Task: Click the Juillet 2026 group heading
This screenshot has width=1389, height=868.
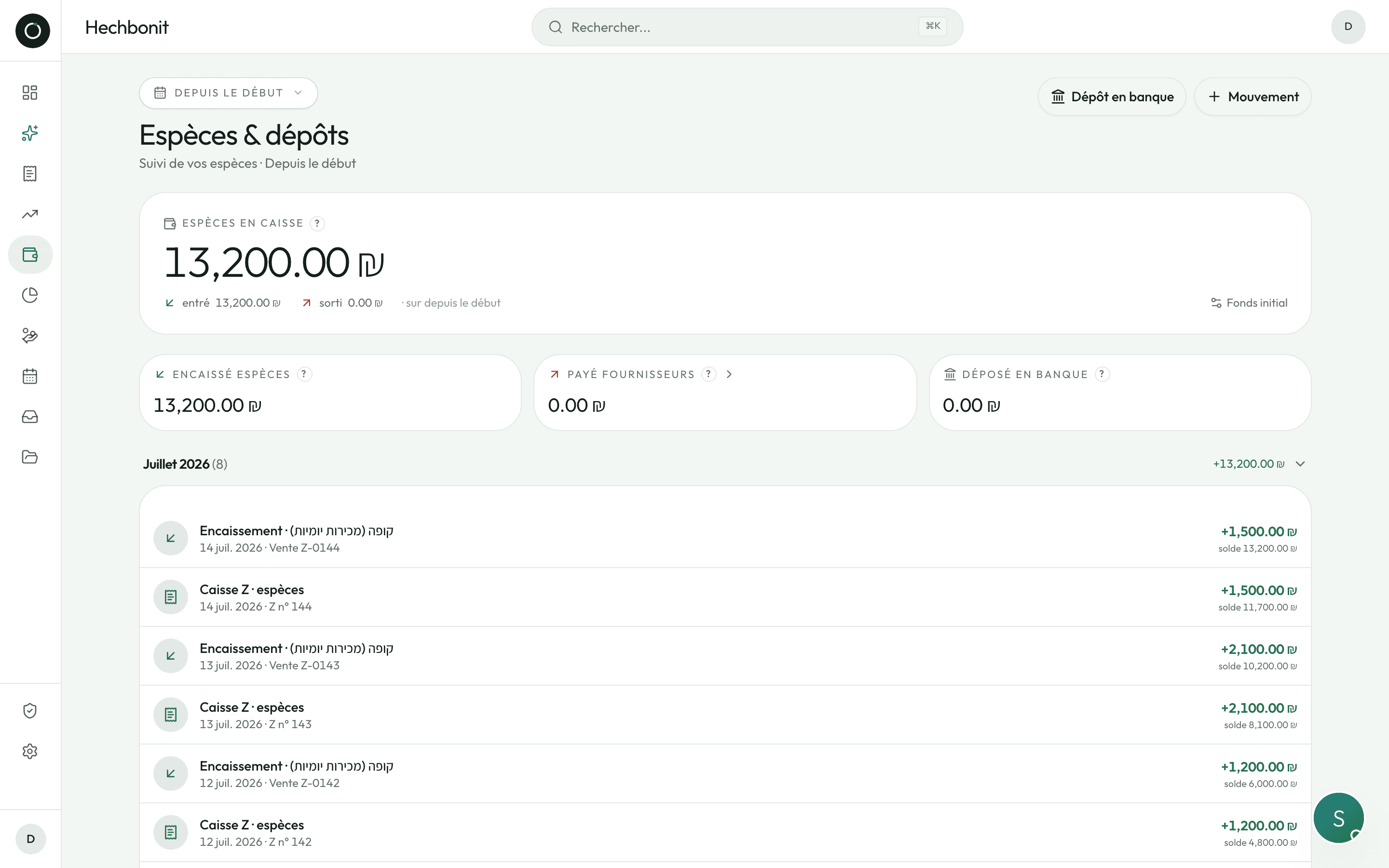Action: pyautogui.click(x=185, y=464)
